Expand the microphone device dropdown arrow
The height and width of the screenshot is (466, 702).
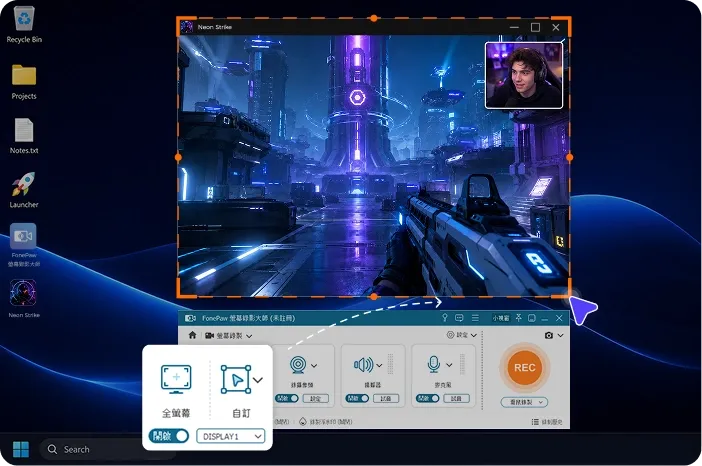click(x=449, y=365)
